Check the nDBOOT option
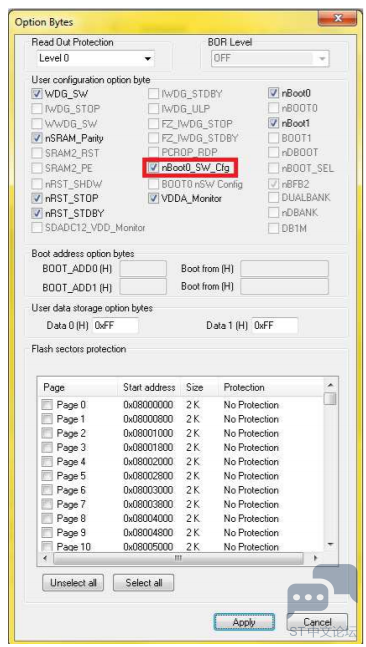 273,153
